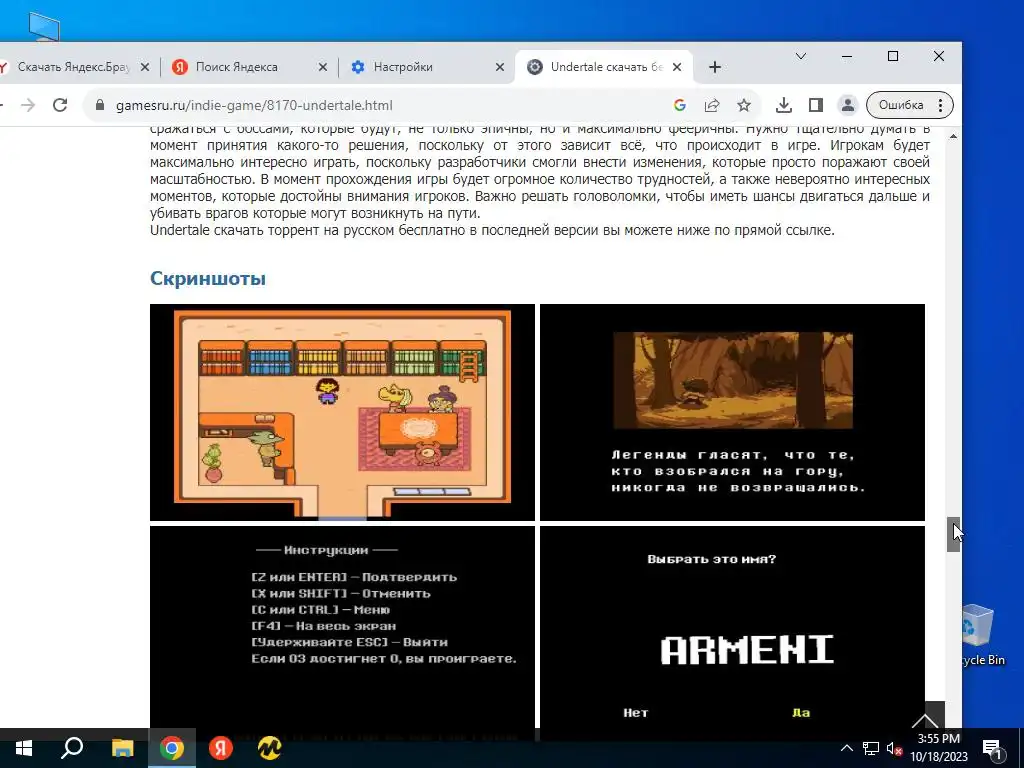Click the text line Undertale скачать торрент
Viewport: 1024px width, 768px height.
pyautogui.click(x=492, y=230)
